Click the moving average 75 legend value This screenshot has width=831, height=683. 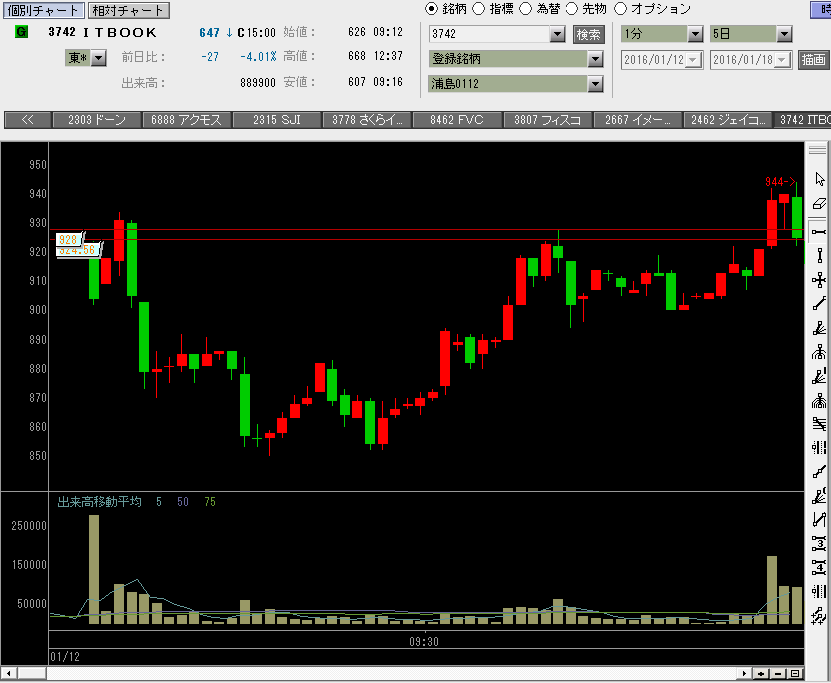click(x=210, y=502)
